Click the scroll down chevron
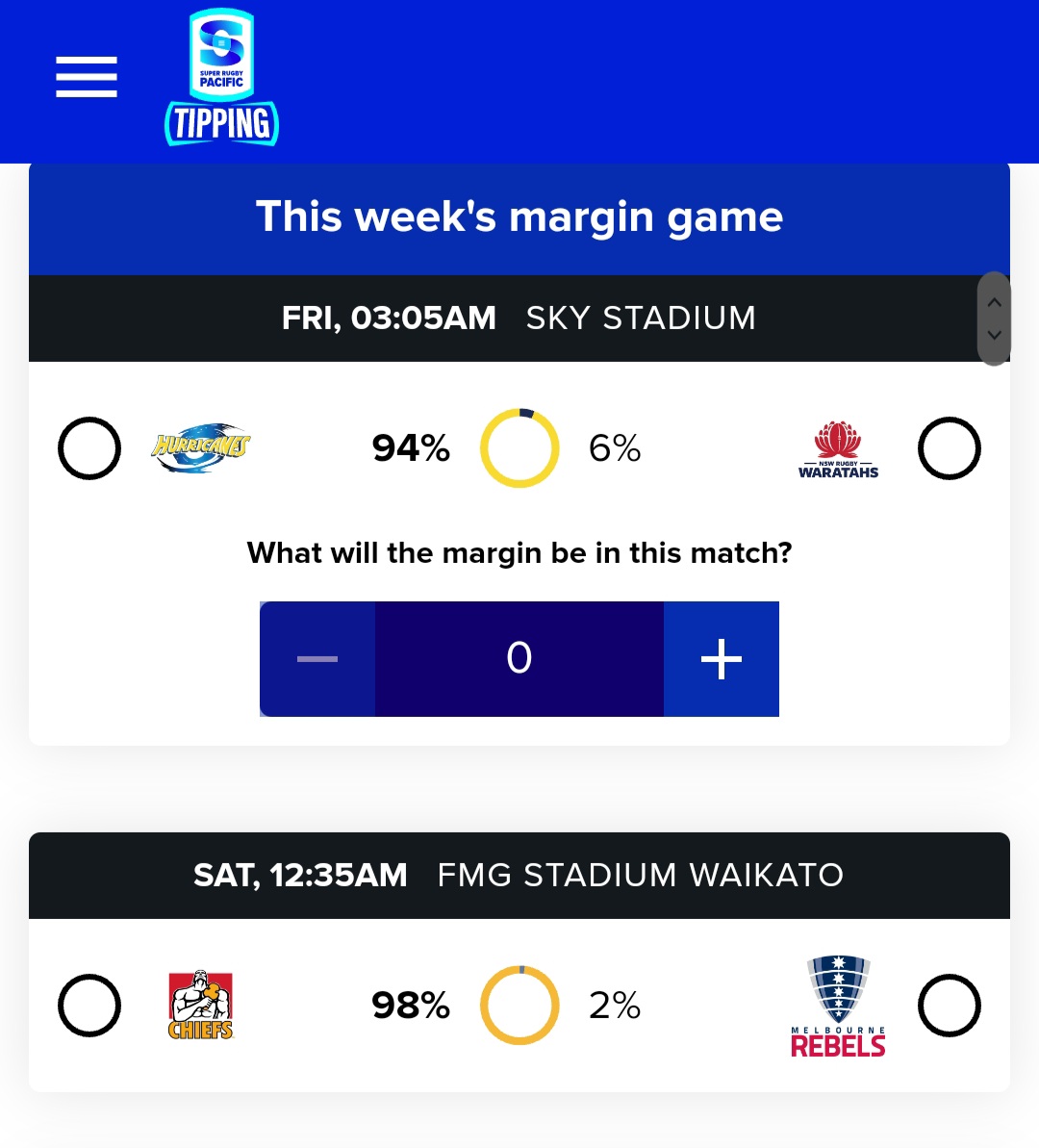Viewport: 1039px width, 1148px height. (994, 335)
